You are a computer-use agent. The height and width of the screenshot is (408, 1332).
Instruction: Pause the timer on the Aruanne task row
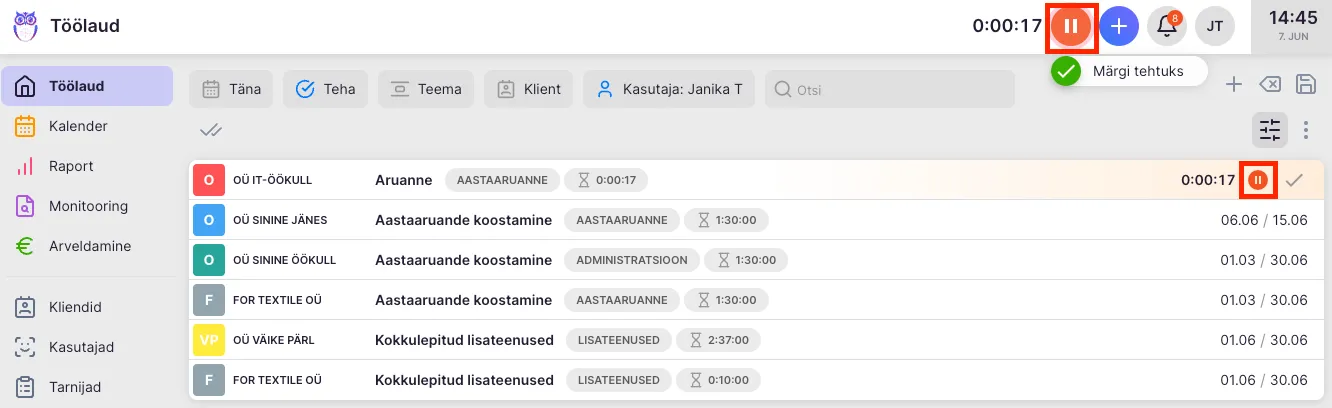1258,180
